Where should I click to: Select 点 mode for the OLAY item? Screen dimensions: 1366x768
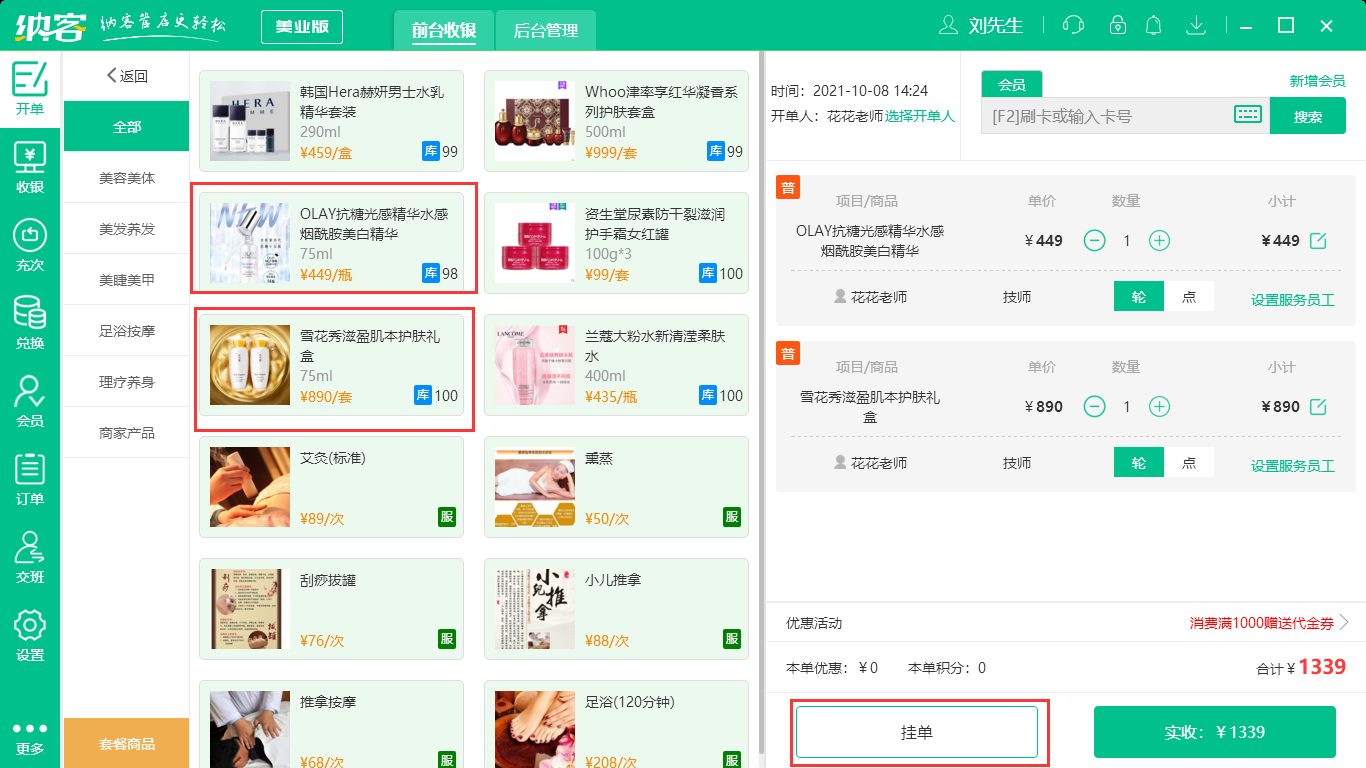pos(1189,297)
